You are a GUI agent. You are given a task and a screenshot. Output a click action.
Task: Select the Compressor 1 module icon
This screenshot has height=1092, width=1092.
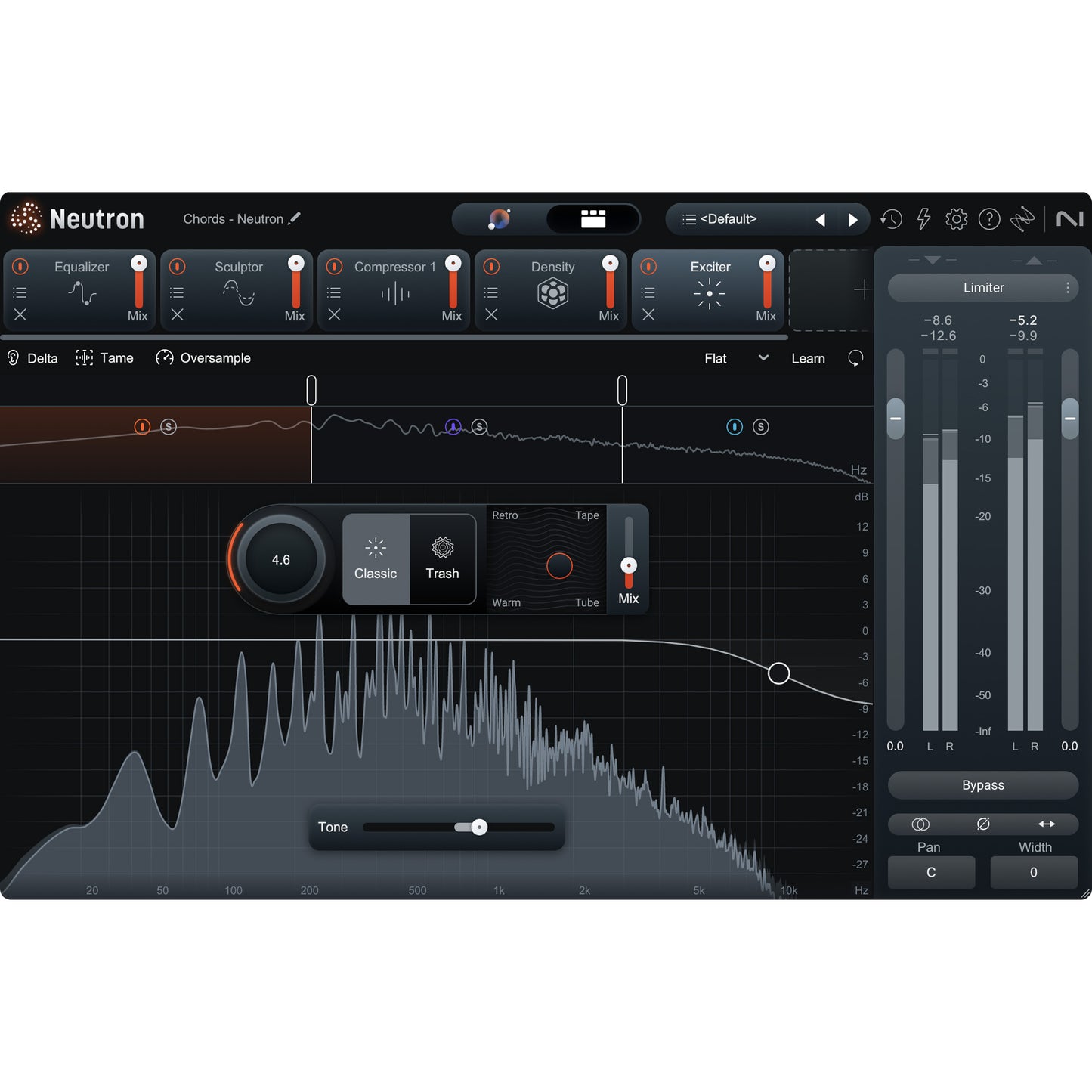395,294
